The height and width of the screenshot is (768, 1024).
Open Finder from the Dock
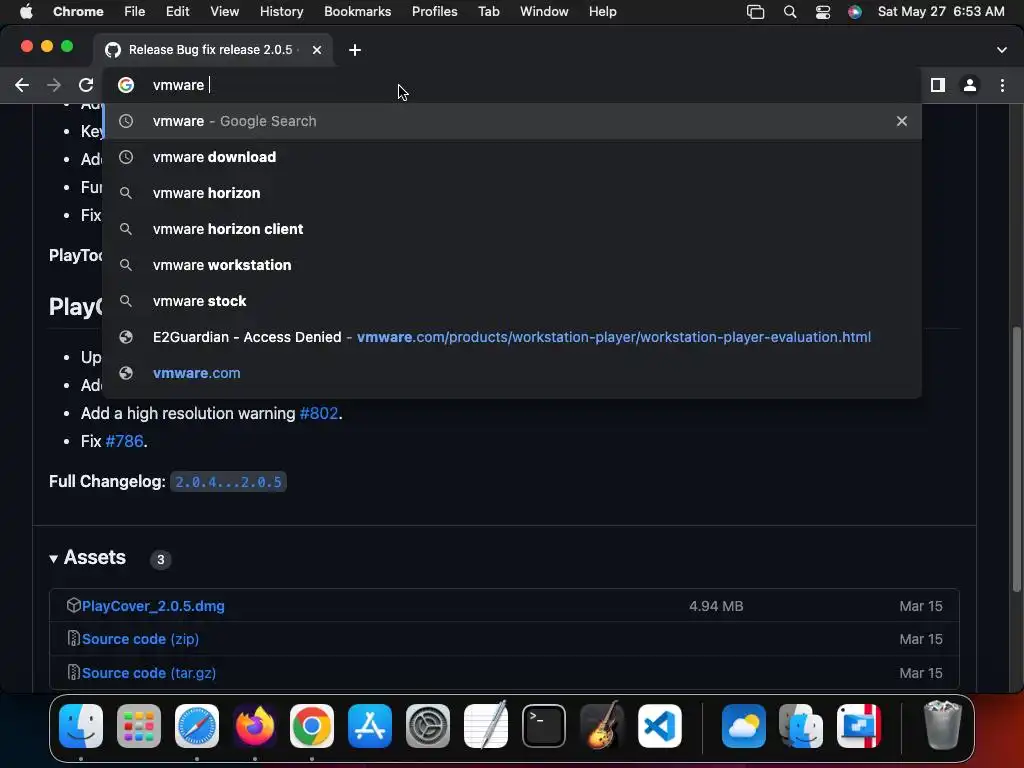point(81,726)
